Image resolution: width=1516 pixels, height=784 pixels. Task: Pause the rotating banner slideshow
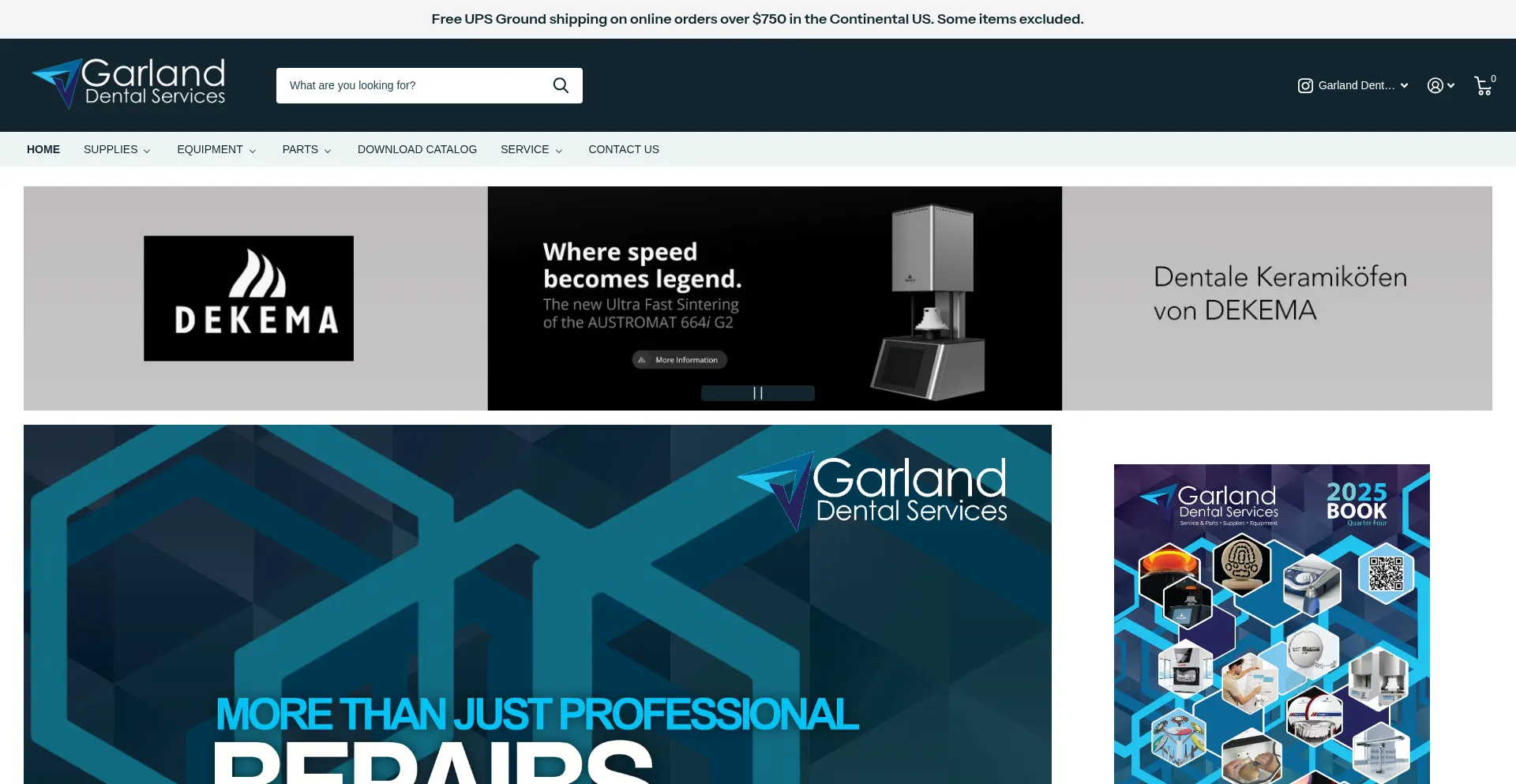758,392
